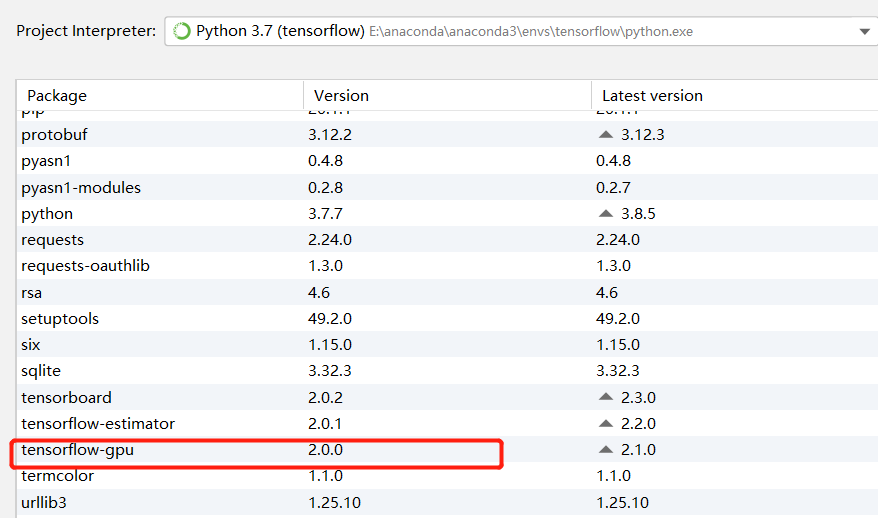Click version 2.0.2 of tensorboard
Image resolution: width=878 pixels, height=518 pixels.
(x=325, y=397)
